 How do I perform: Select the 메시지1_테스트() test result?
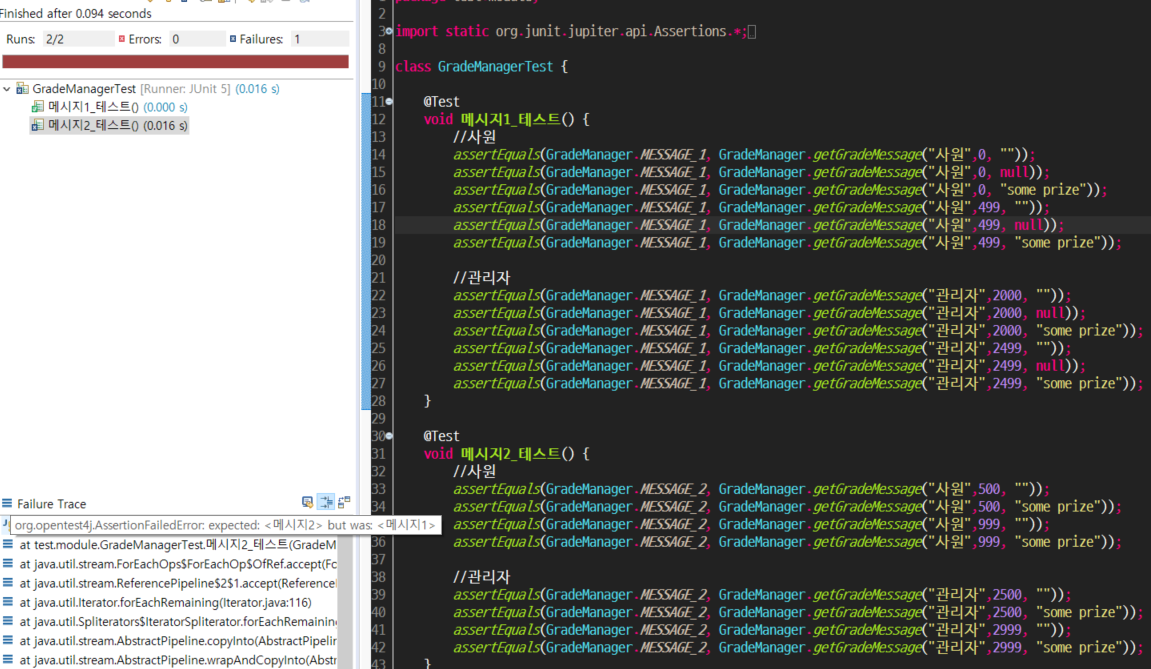pyautogui.click(x=117, y=107)
